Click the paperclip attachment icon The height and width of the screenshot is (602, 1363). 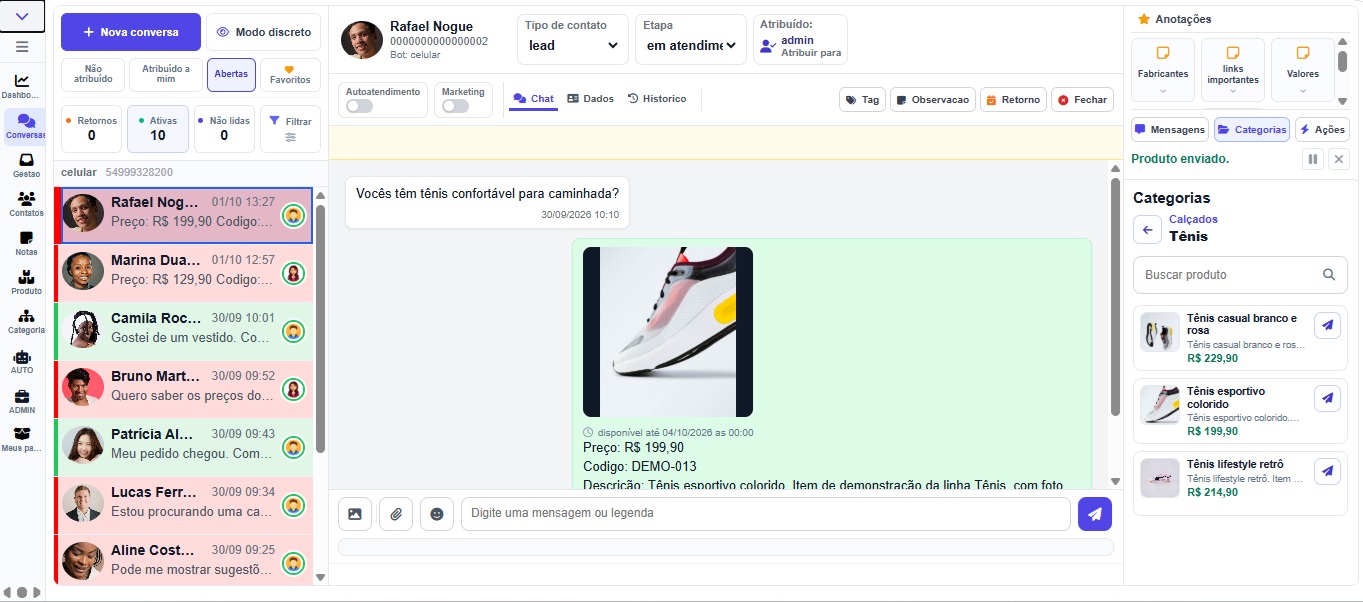pos(396,514)
